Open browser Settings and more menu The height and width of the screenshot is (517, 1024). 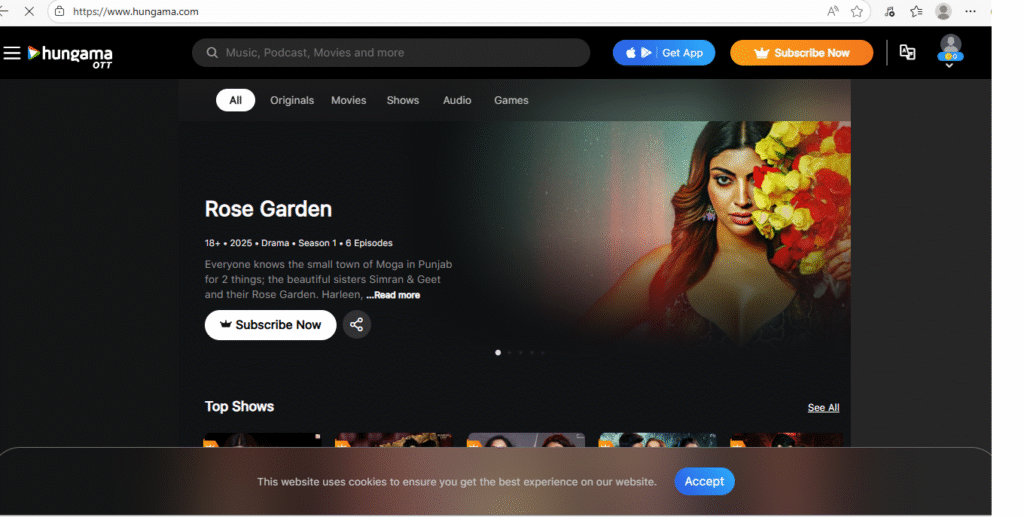coord(970,11)
